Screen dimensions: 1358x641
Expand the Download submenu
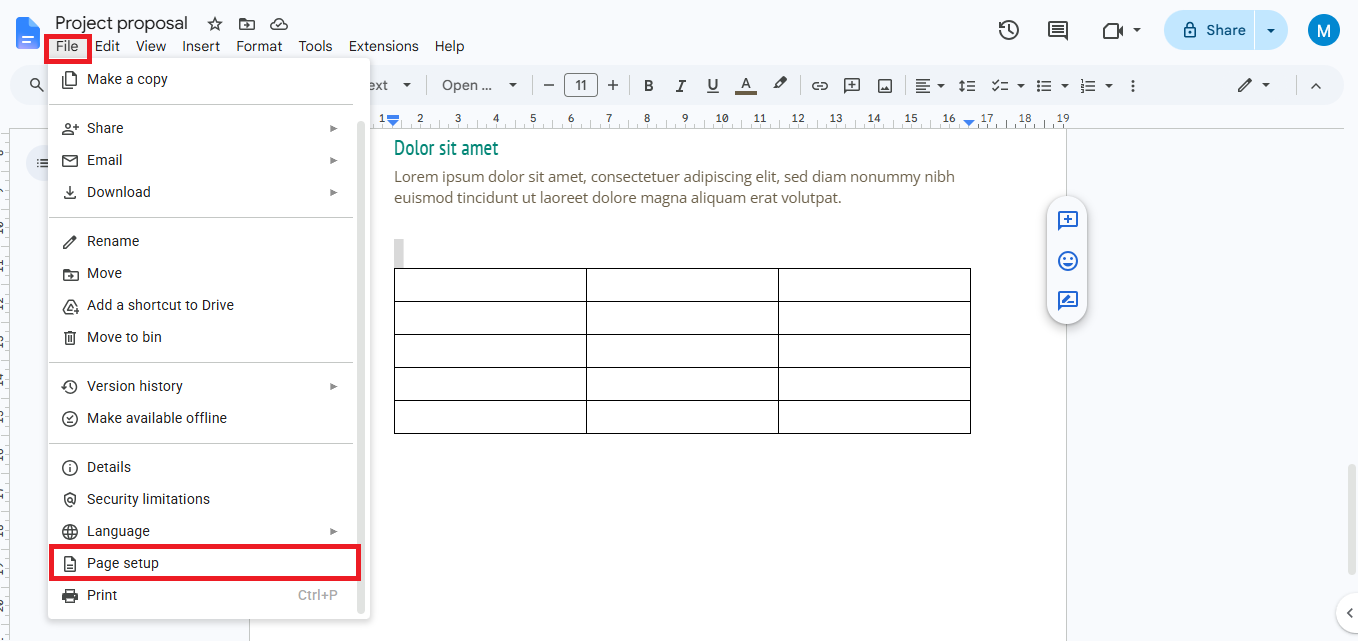(x=201, y=192)
